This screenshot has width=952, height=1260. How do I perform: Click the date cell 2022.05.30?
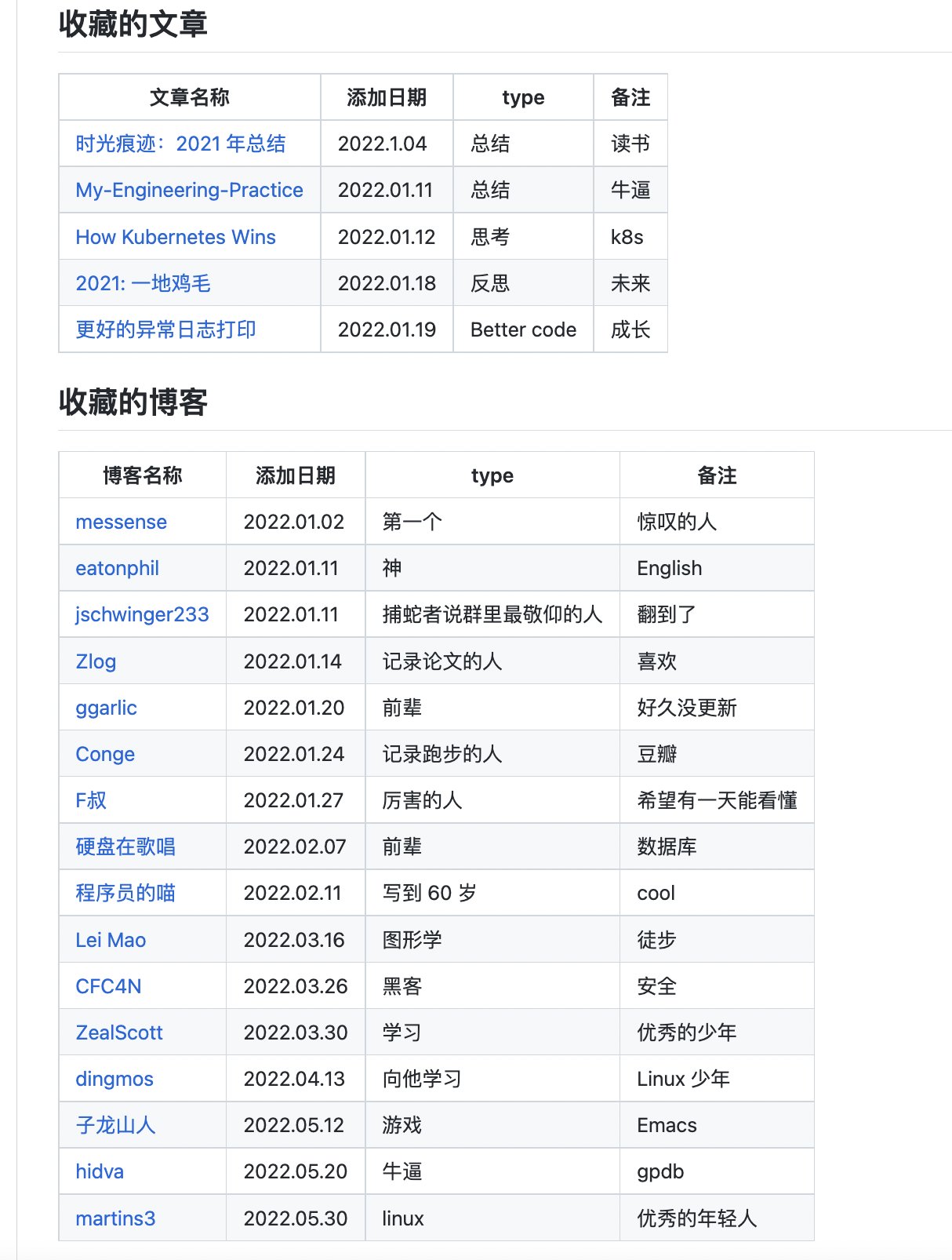coord(296,1218)
